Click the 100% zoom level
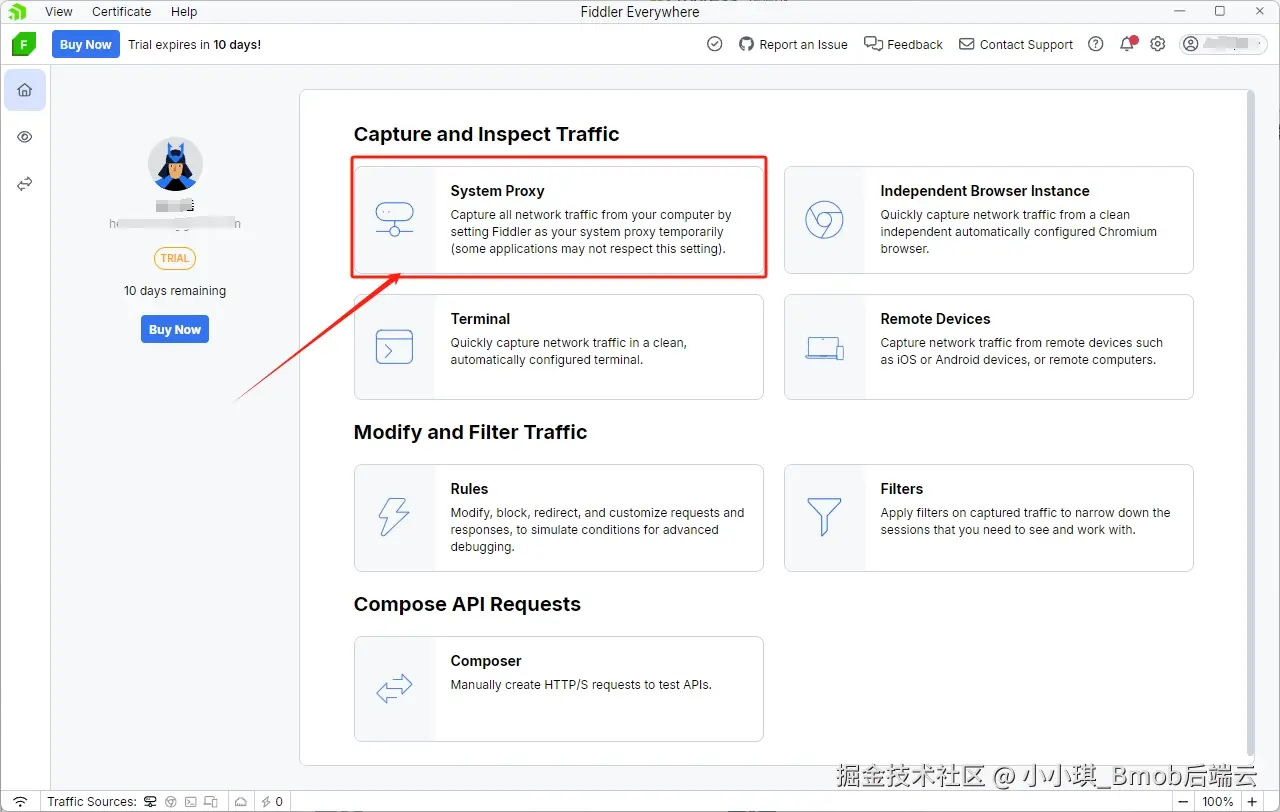 click(x=1218, y=801)
